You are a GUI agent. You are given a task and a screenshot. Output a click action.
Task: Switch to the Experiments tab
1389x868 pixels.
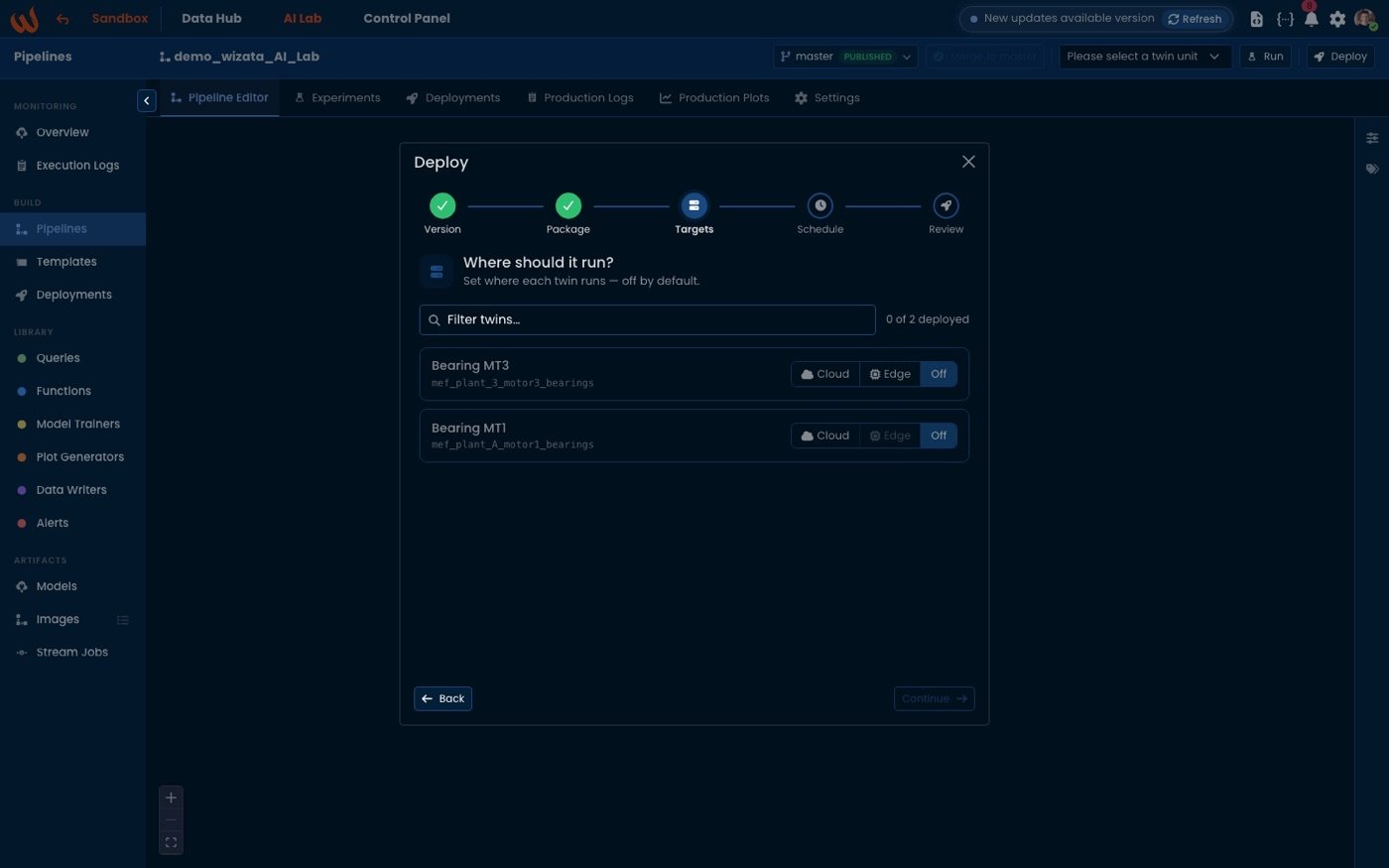coord(337,98)
